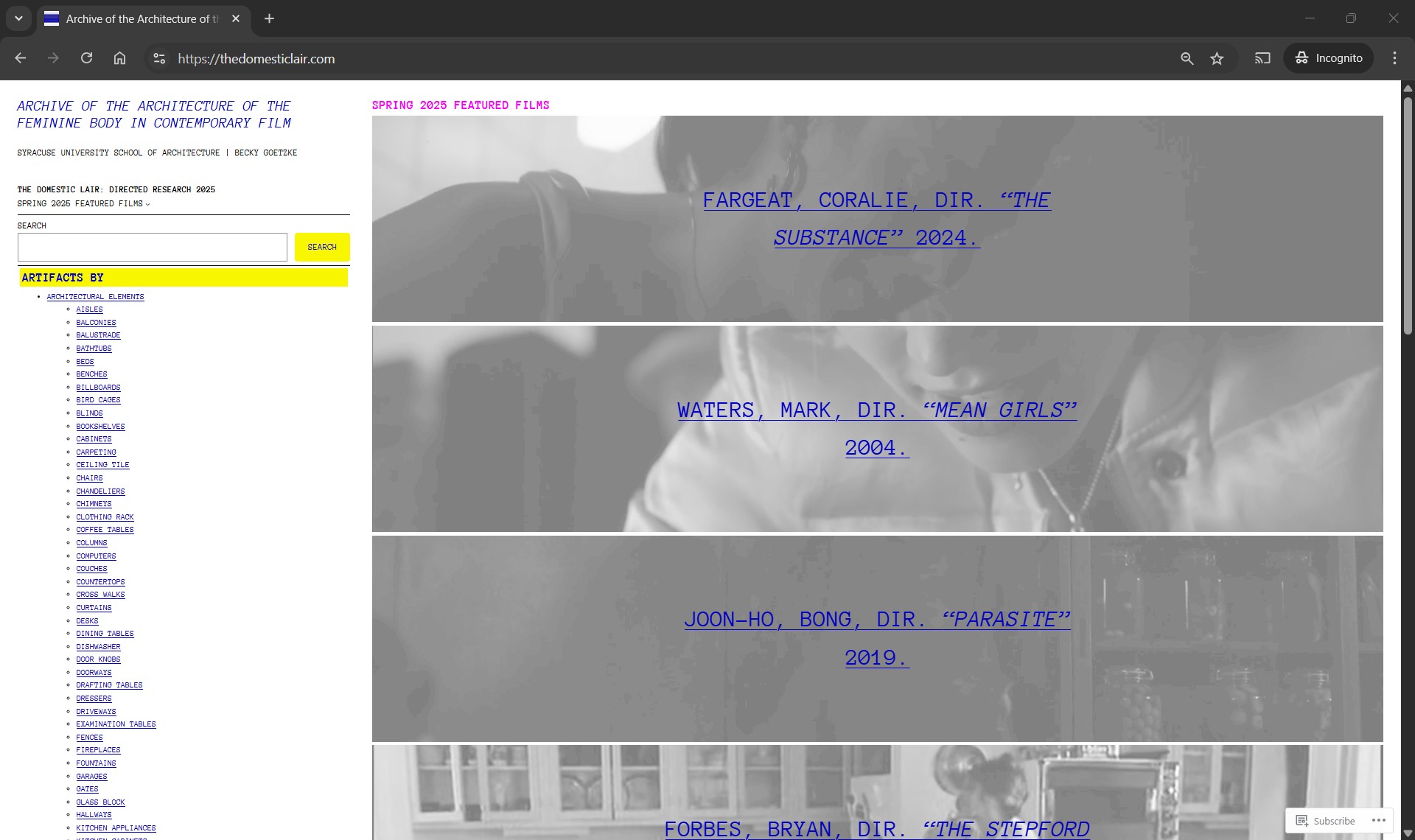Open the cast media icon
This screenshot has height=840, width=1415.
tap(1262, 58)
